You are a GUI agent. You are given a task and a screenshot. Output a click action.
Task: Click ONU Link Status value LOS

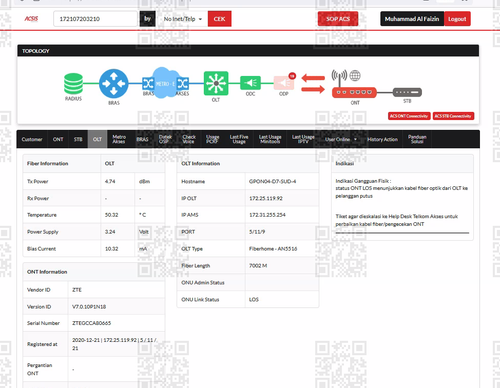[254, 299]
